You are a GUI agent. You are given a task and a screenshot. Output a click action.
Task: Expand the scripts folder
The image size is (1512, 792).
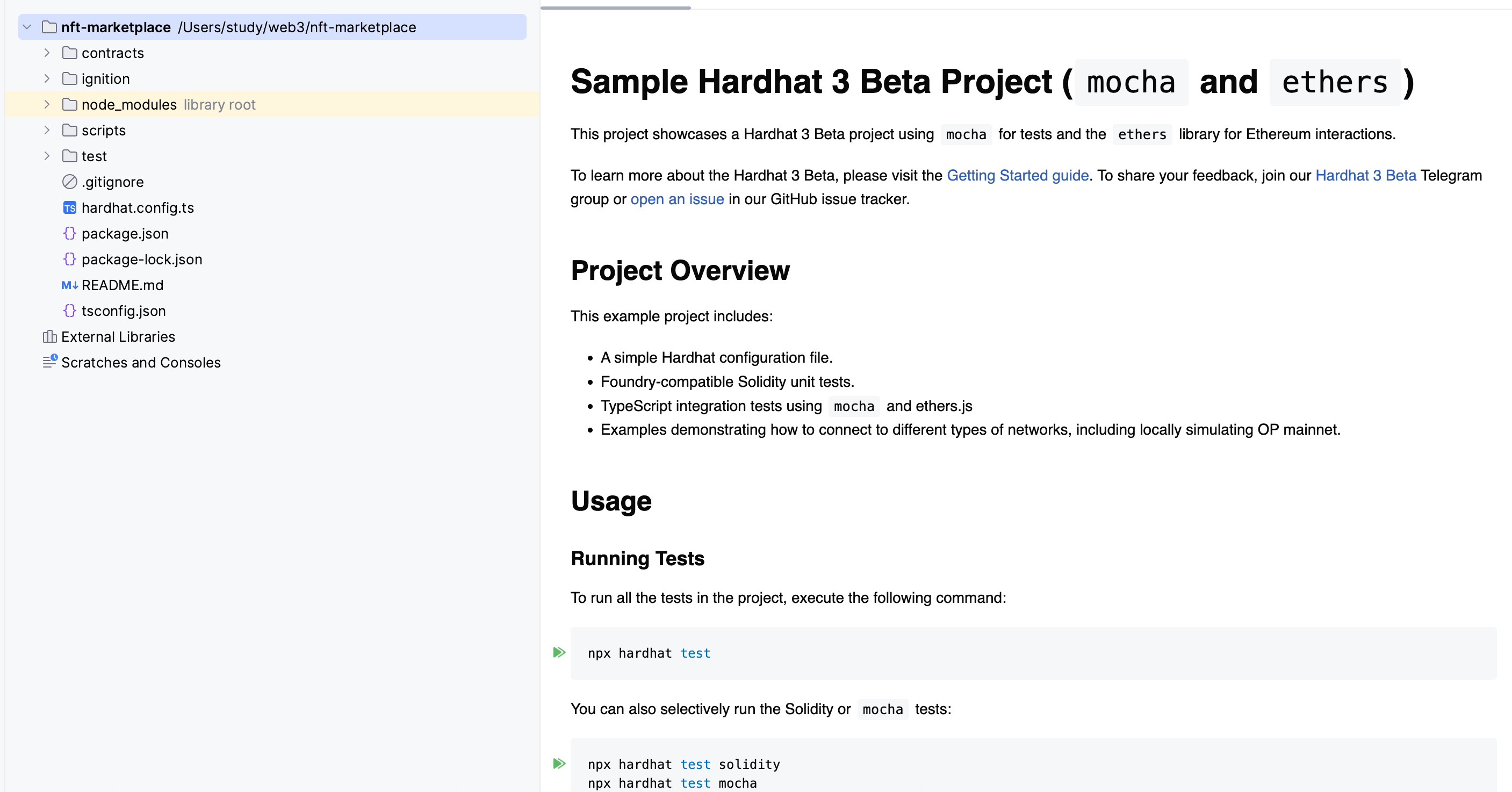(x=47, y=131)
